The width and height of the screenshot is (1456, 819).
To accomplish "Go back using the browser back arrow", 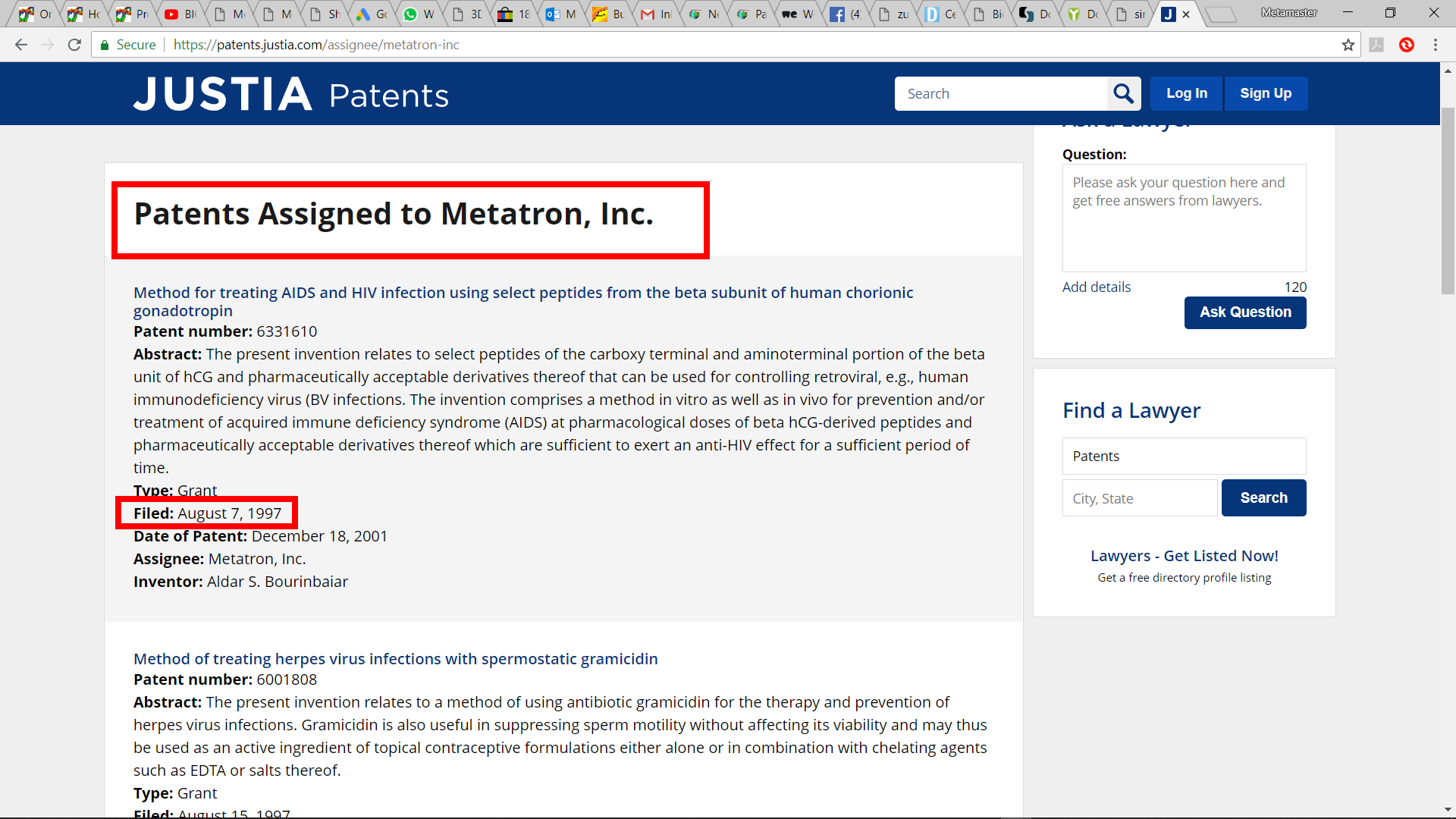I will tap(21, 45).
